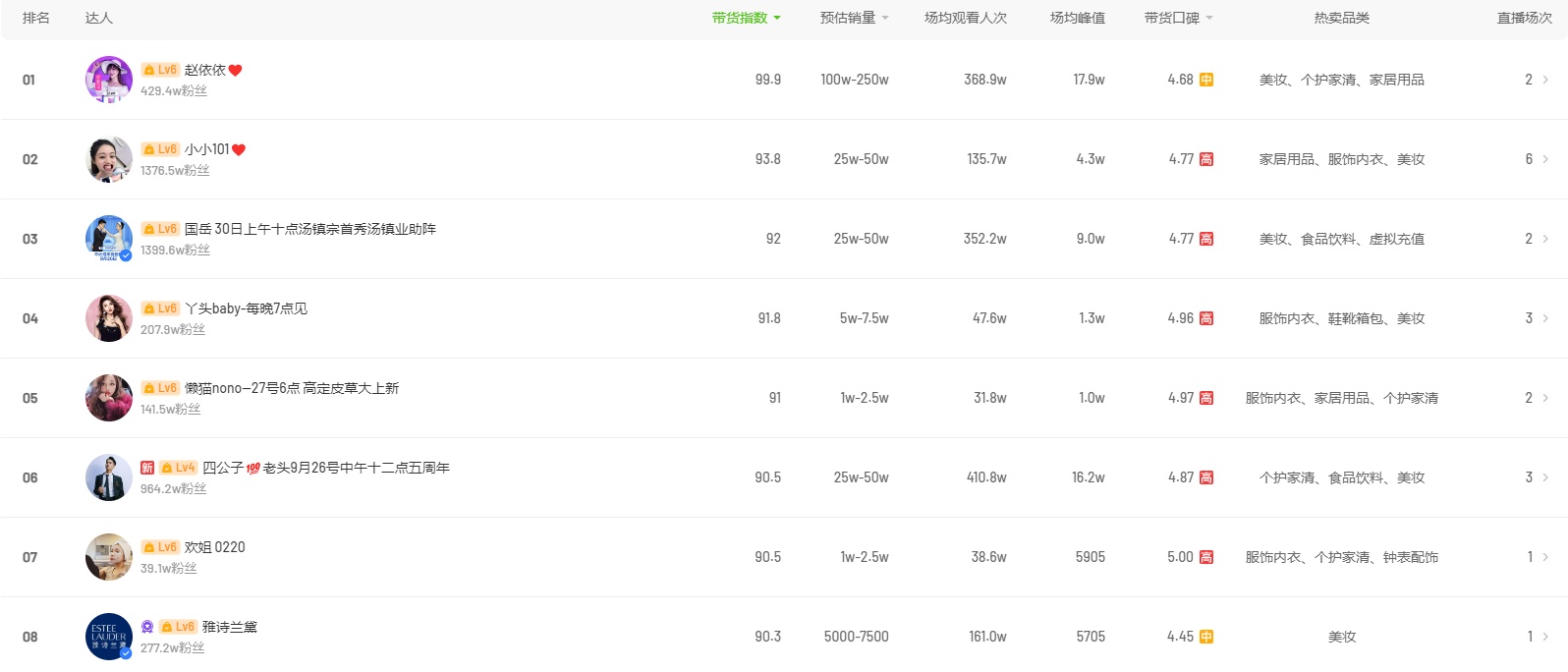Click the purple medal icon beside 雅诗兰黛
This screenshot has height=672, width=1568.
pos(147,627)
